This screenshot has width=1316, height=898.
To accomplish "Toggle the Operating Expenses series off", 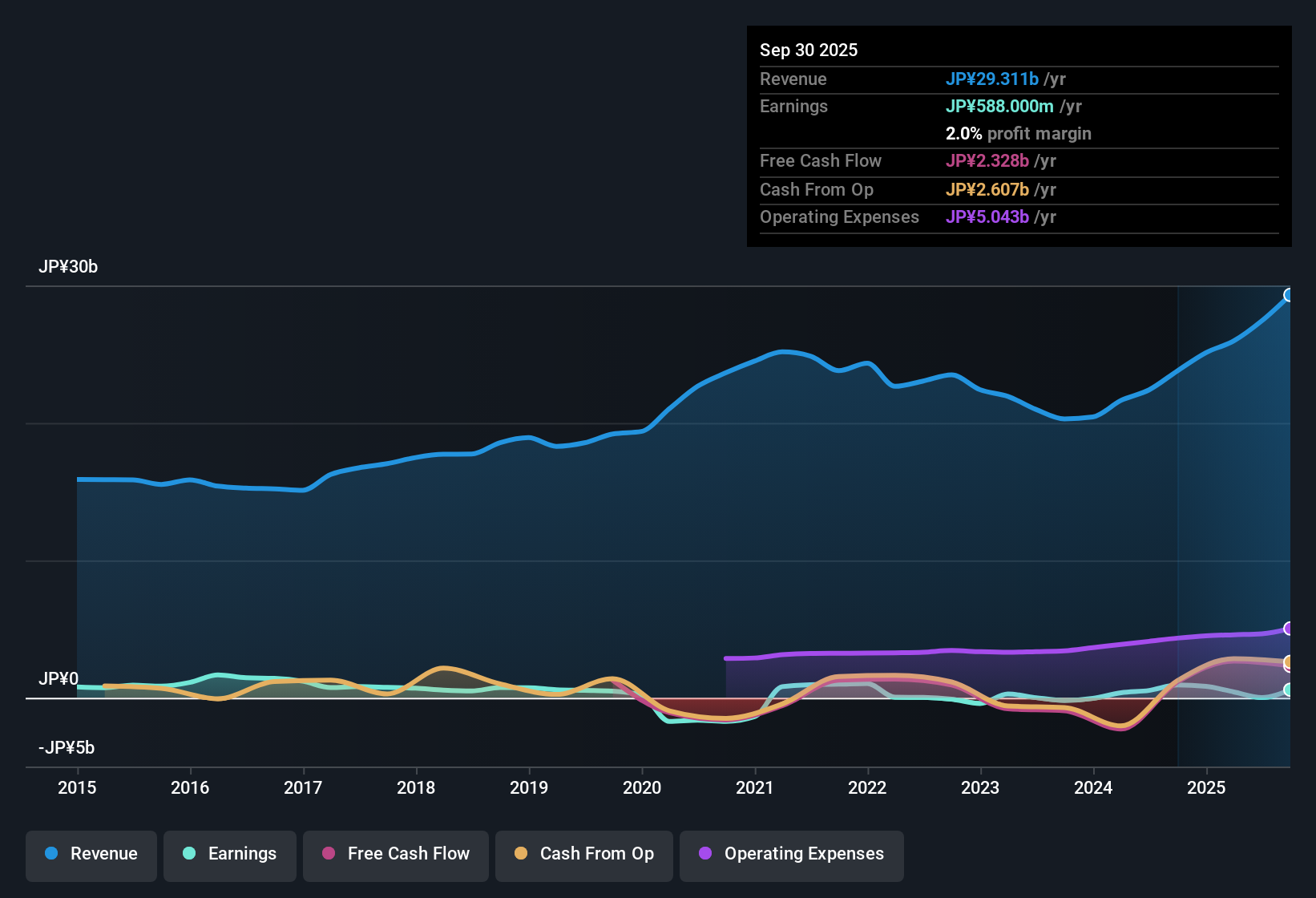I will [792, 854].
